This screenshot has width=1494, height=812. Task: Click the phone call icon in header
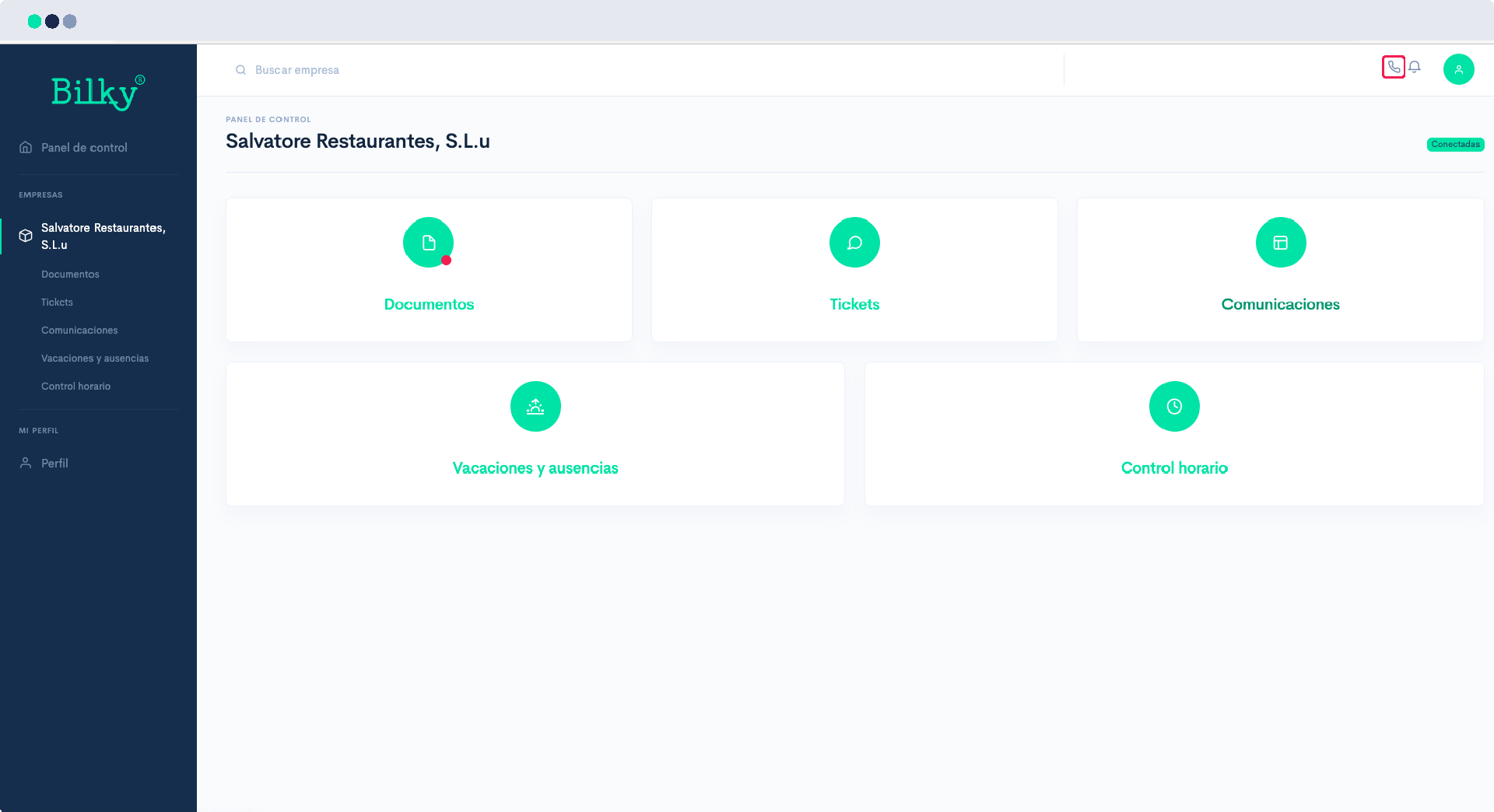coord(1393,68)
